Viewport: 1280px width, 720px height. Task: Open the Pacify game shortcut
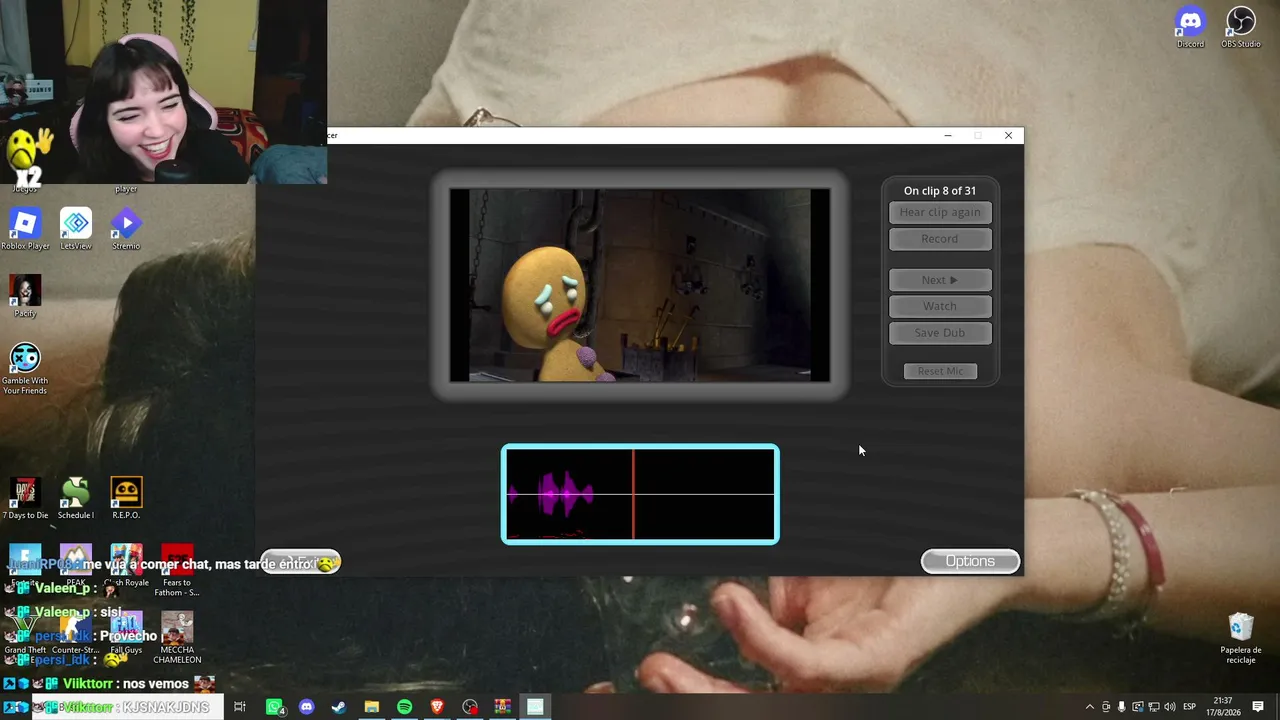point(25,297)
